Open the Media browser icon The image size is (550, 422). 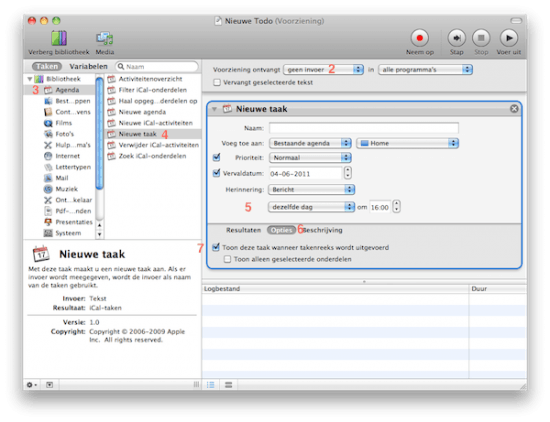(x=105, y=38)
